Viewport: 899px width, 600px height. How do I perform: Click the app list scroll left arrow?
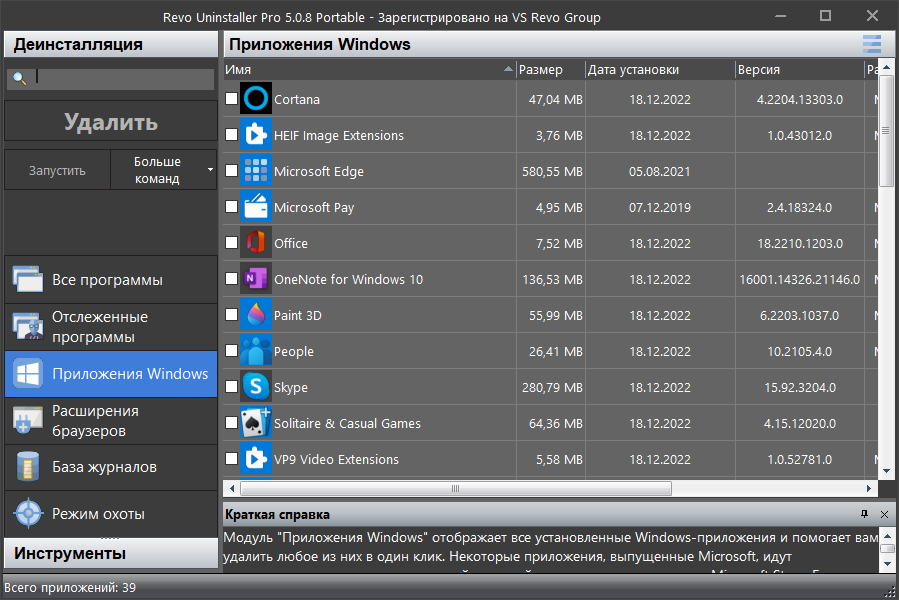[232, 489]
